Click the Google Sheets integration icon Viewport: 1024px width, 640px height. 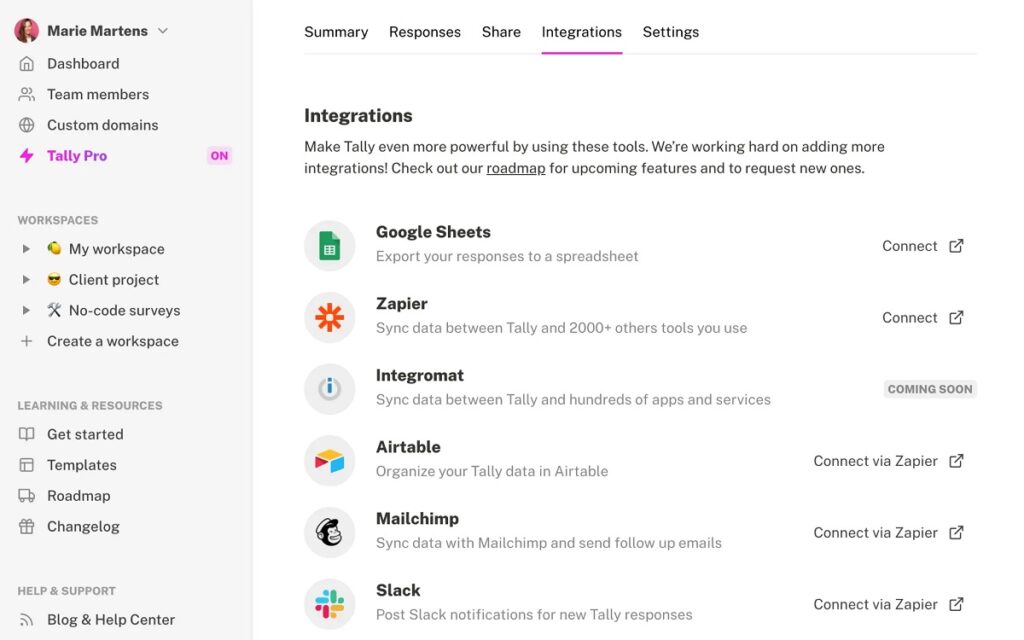pos(329,244)
